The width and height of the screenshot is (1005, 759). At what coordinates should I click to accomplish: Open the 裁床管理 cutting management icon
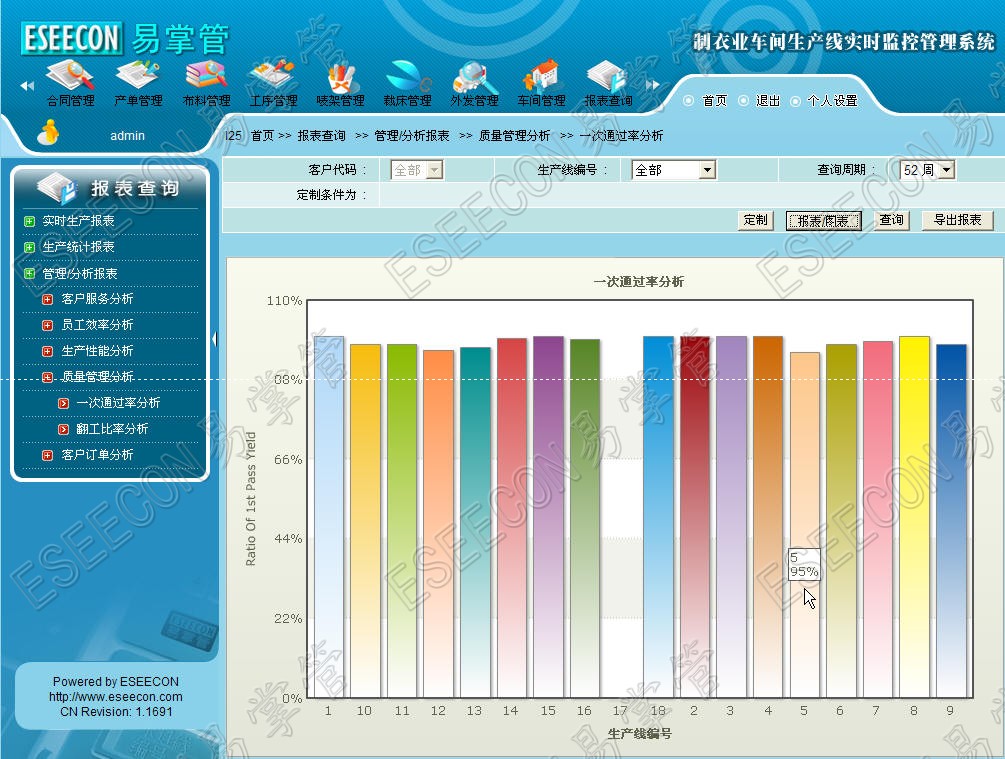pyautogui.click(x=407, y=78)
